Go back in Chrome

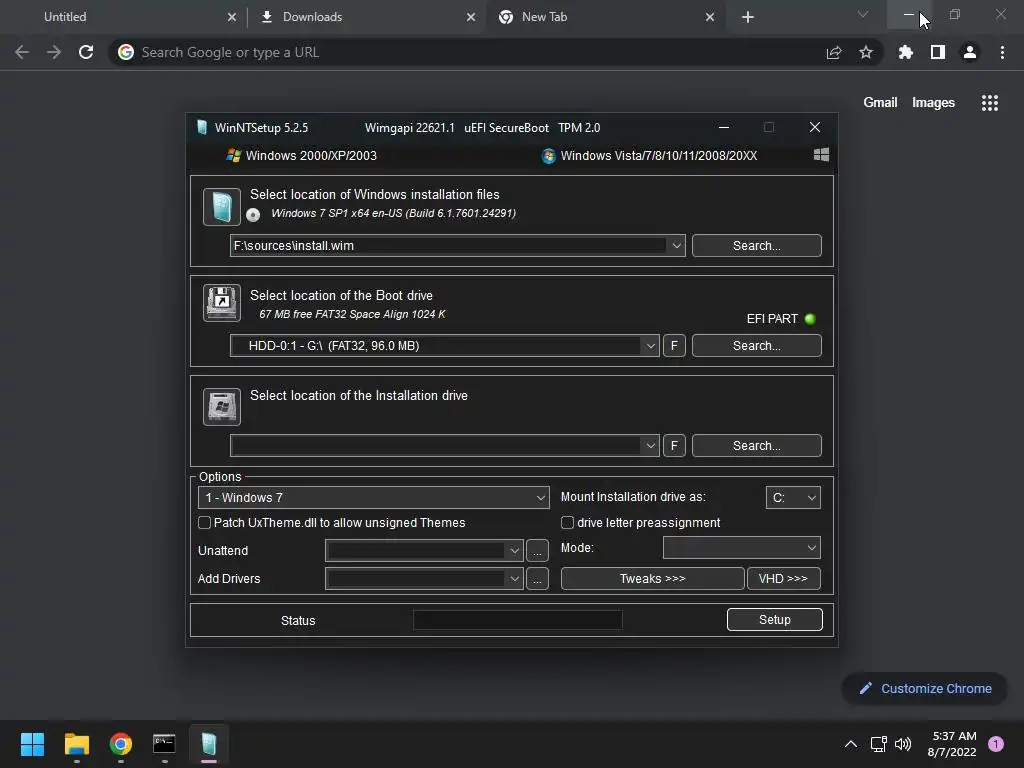pyautogui.click(x=22, y=52)
